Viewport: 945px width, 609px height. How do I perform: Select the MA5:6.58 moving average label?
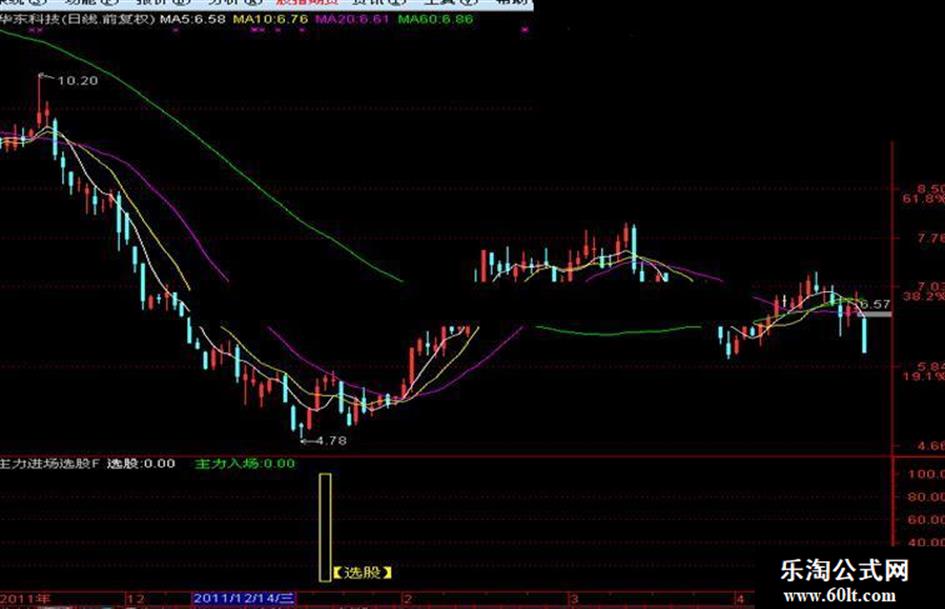pyautogui.click(x=193, y=19)
